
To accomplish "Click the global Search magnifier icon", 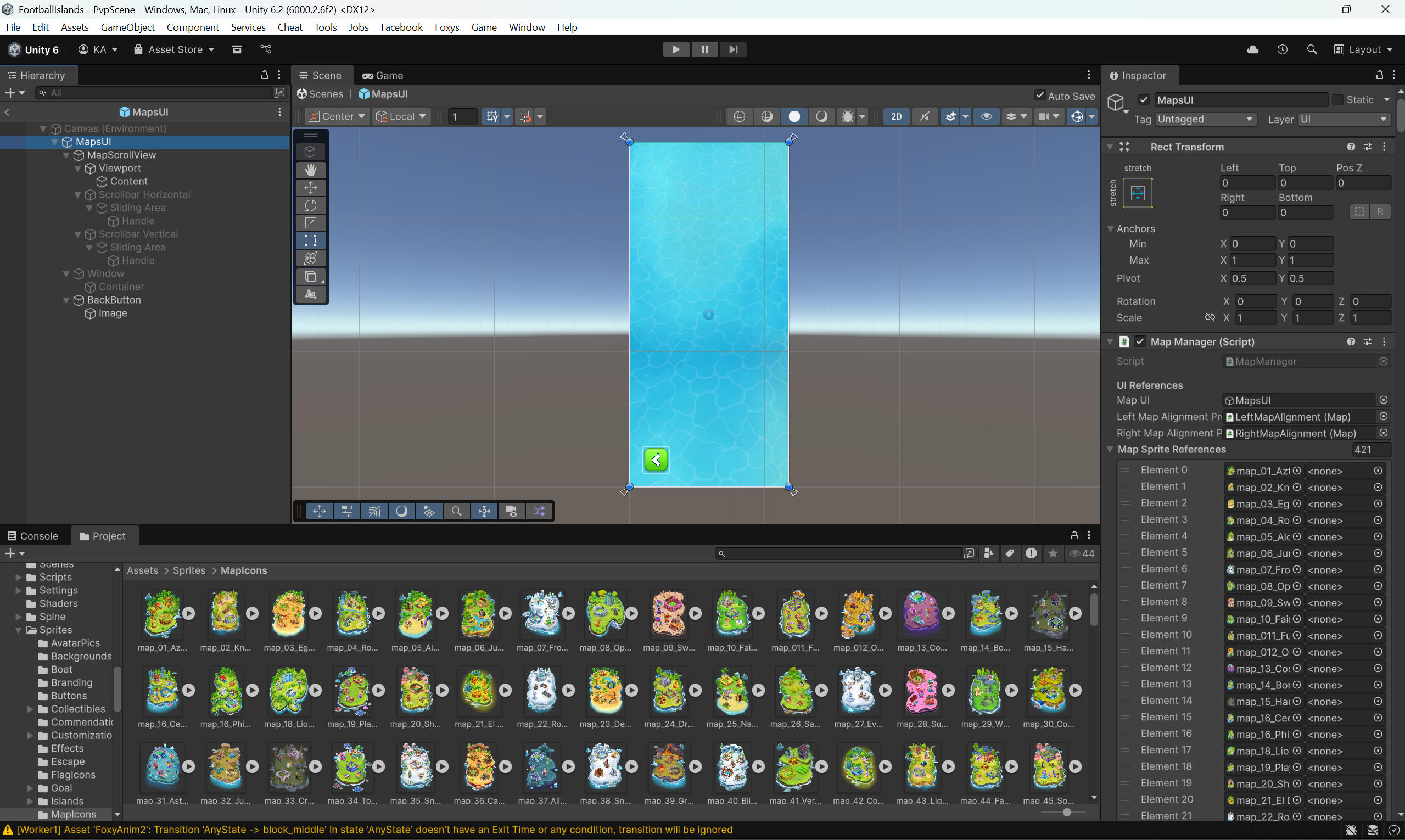I will click(1312, 49).
